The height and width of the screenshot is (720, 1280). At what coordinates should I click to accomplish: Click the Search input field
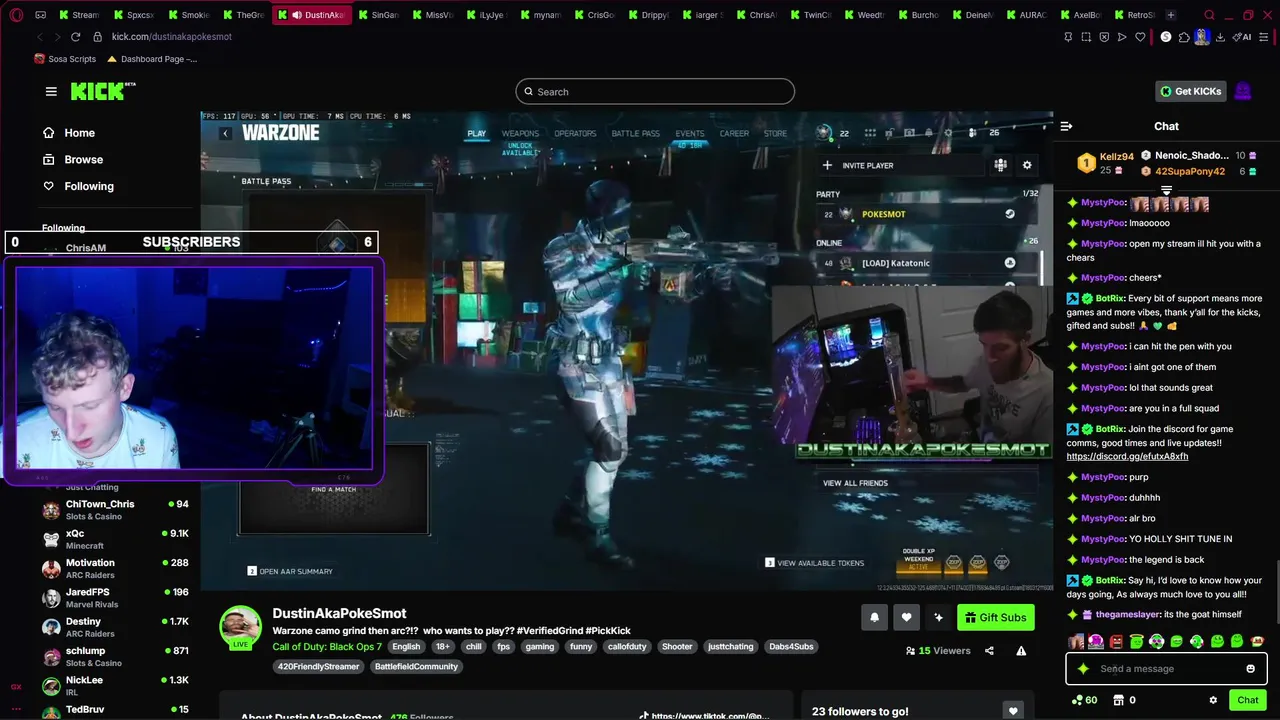coord(655,92)
